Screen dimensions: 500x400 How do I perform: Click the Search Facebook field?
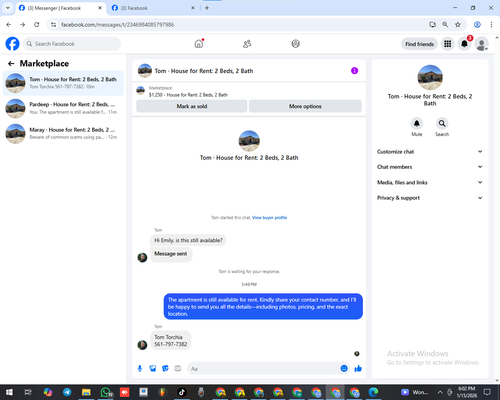(72, 44)
